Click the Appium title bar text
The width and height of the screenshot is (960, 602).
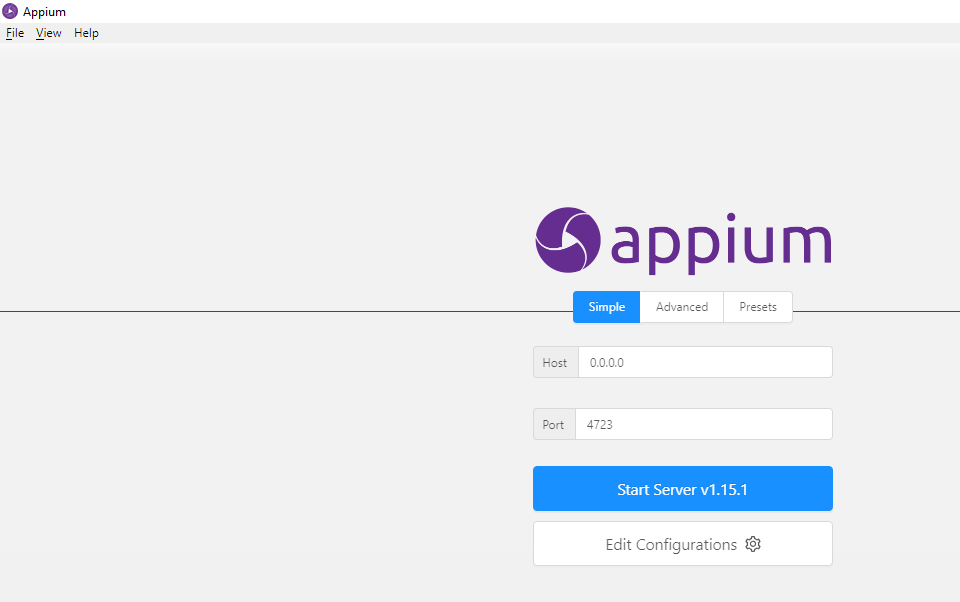pyautogui.click(x=44, y=12)
